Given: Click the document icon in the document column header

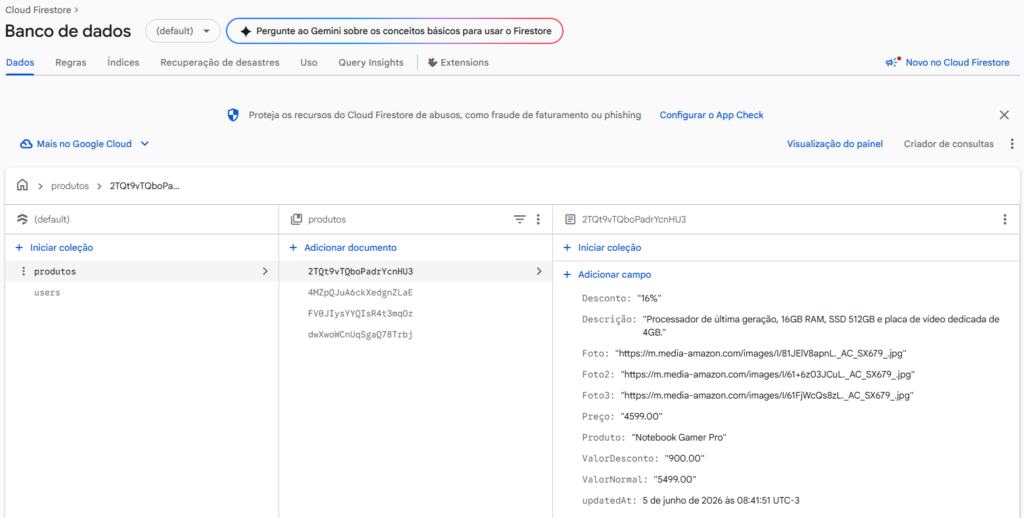Looking at the screenshot, I should [570, 219].
